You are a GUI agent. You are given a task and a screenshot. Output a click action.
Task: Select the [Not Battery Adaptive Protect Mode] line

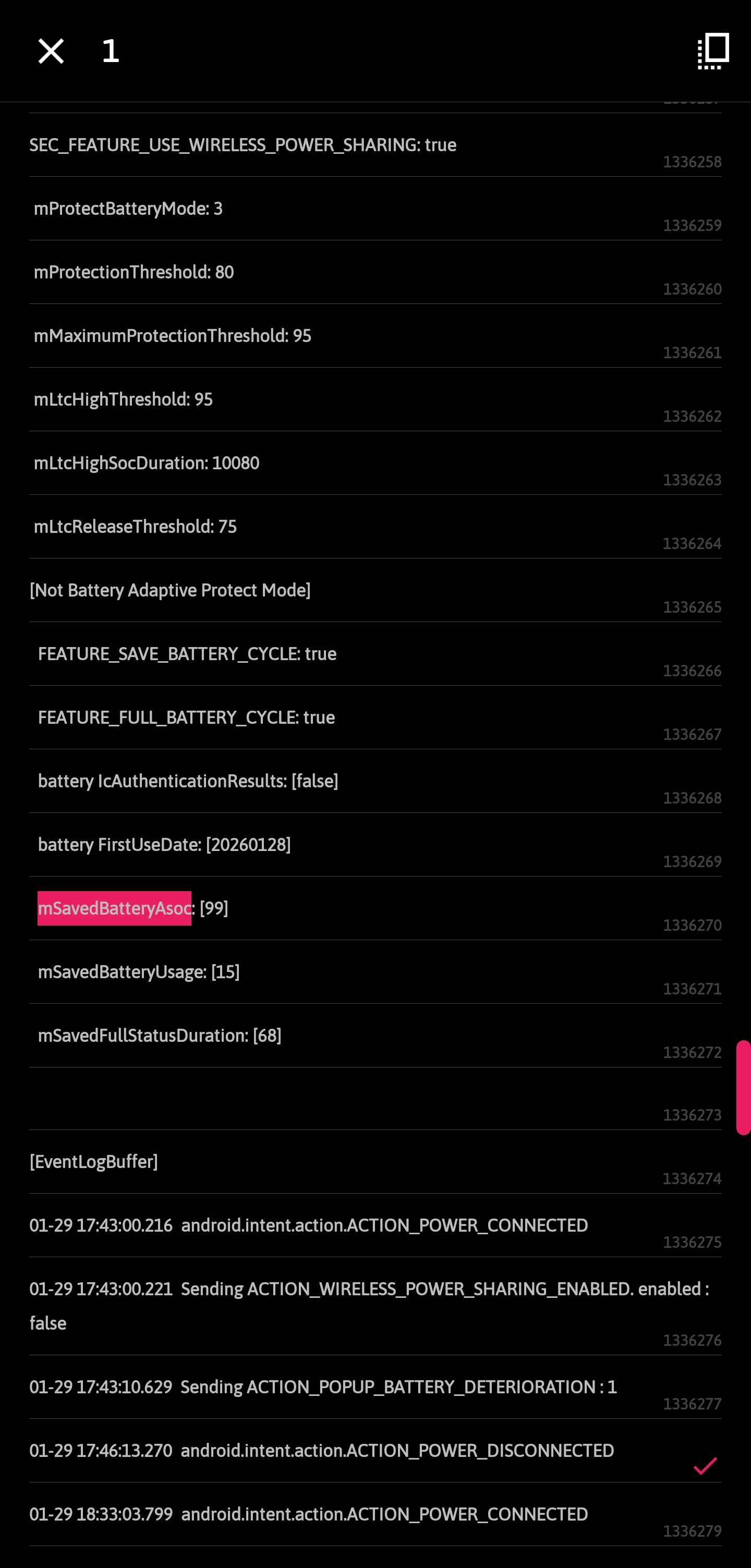click(x=170, y=590)
